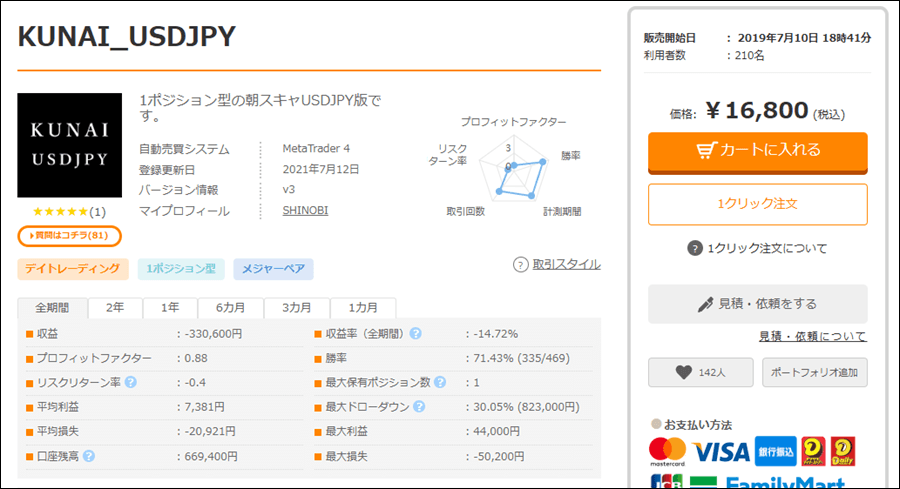The height and width of the screenshot is (489, 900).
Task: Click the リスクリターン率 value -0.4
Action: pyautogui.click(x=195, y=383)
